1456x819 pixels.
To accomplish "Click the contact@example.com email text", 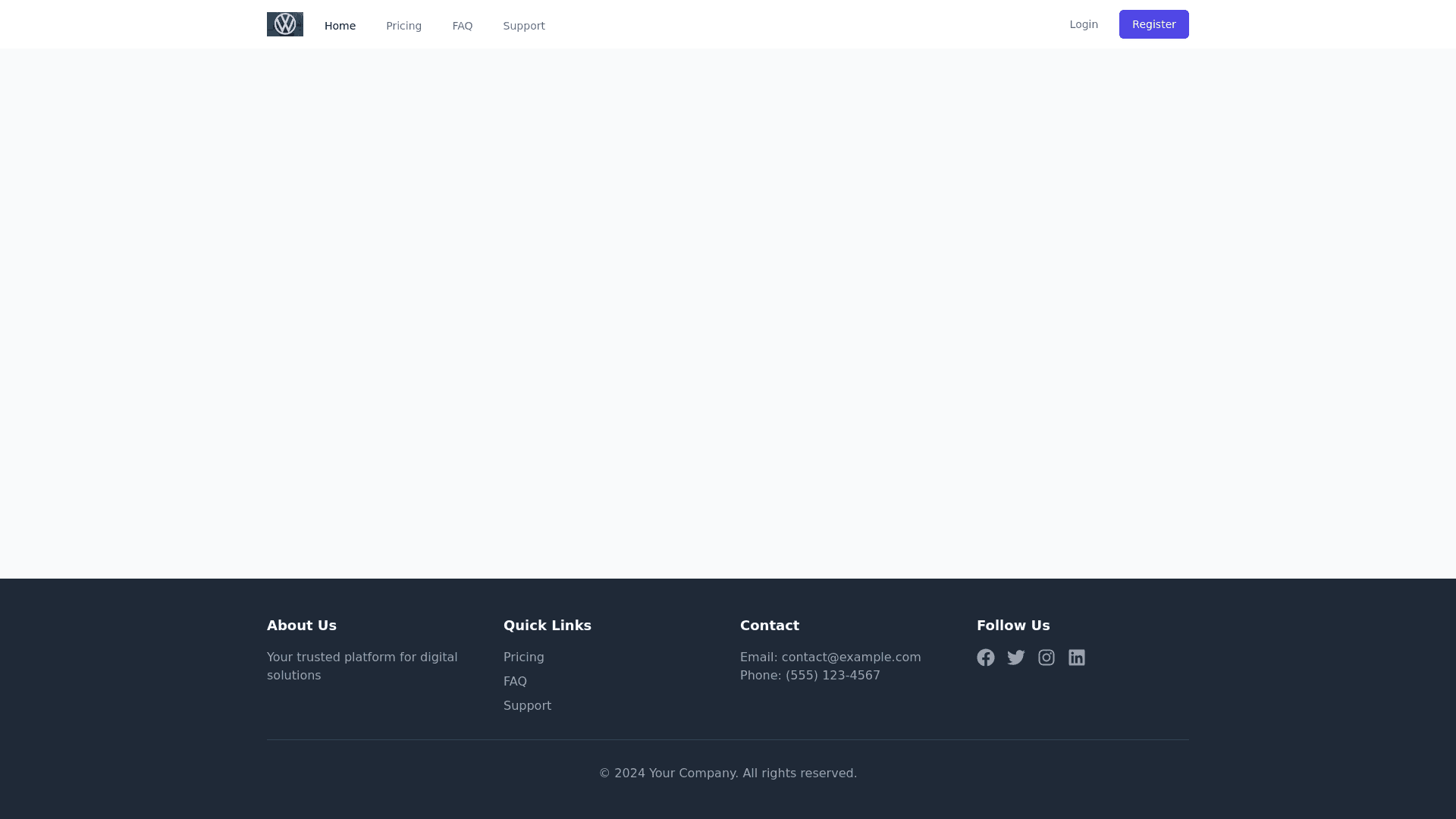I will (x=851, y=657).
